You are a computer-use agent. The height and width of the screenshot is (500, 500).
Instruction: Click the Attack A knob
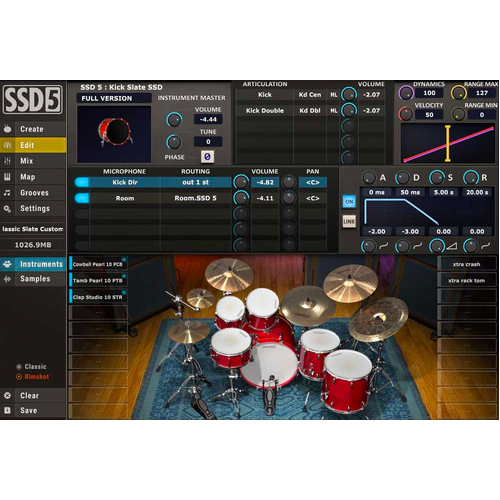[369, 178]
